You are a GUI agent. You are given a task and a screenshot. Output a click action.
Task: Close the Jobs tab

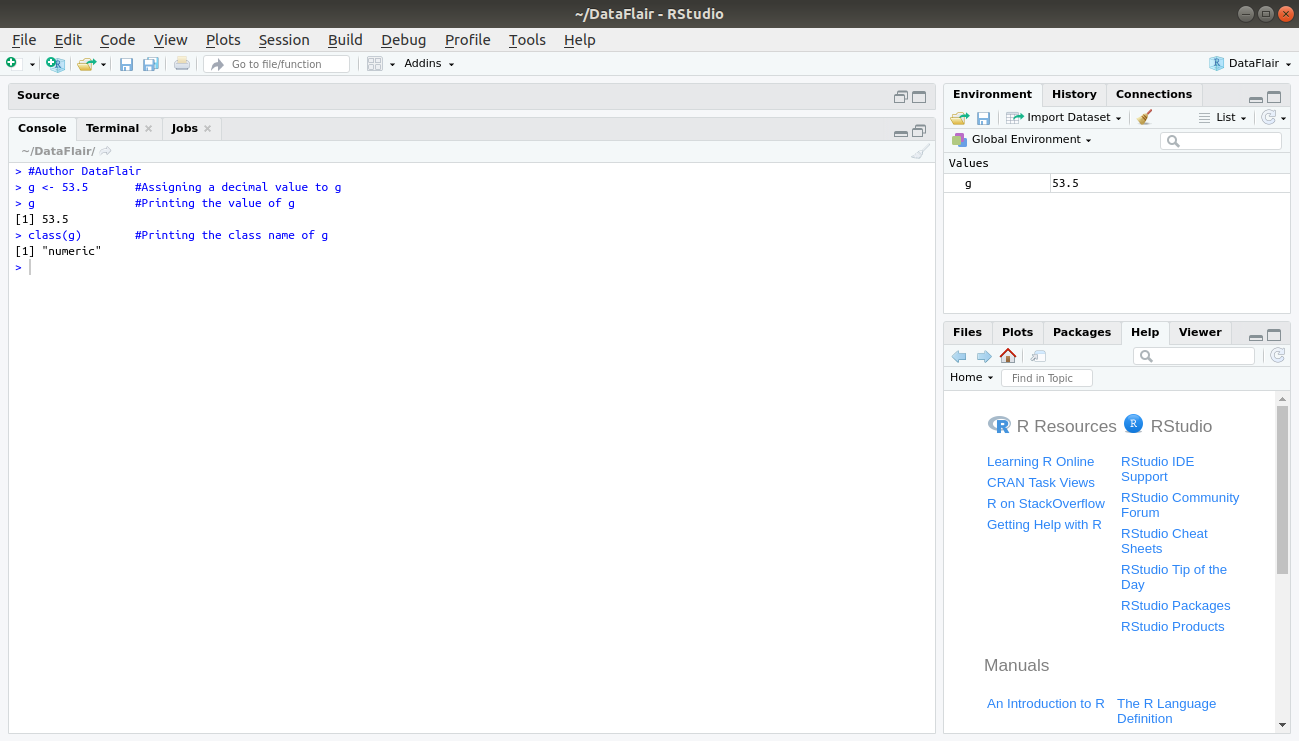[x=208, y=128]
